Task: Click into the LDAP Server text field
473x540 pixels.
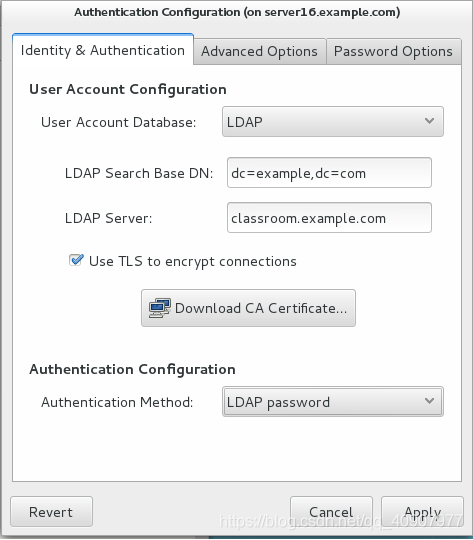Action: tap(329, 218)
